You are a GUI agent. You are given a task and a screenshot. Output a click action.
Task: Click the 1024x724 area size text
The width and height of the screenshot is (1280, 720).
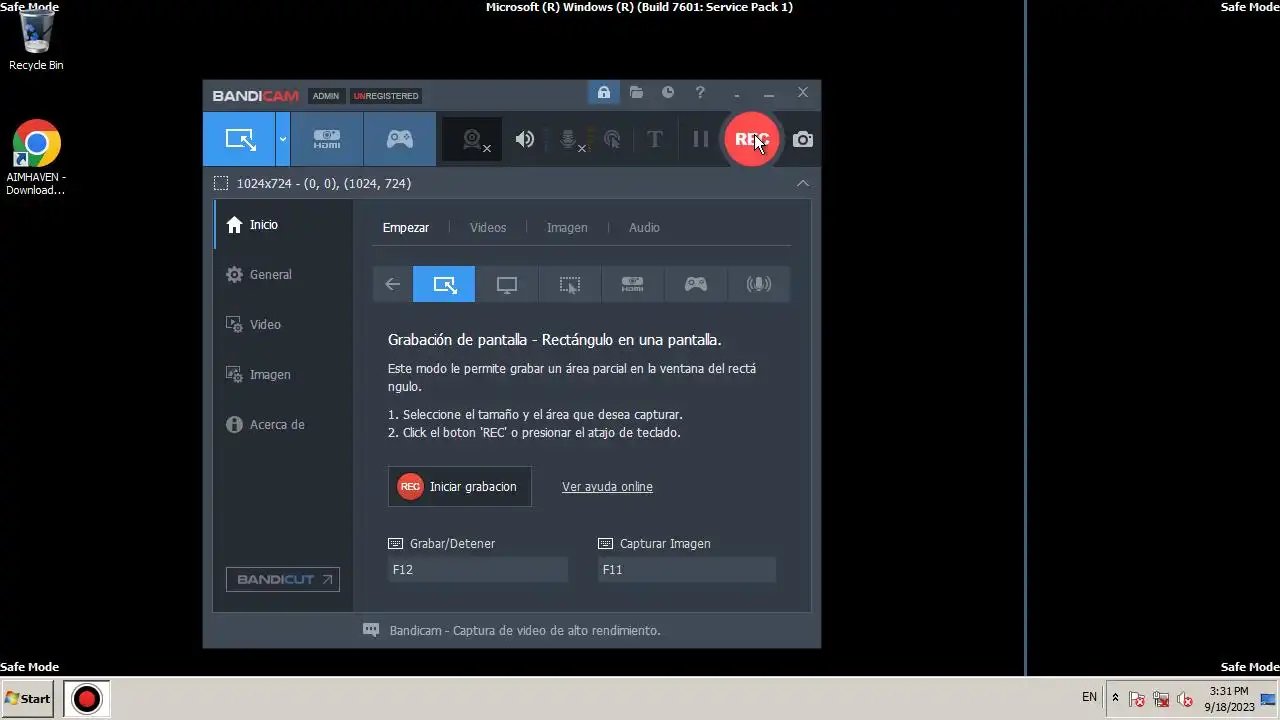click(x=324, y=184)
